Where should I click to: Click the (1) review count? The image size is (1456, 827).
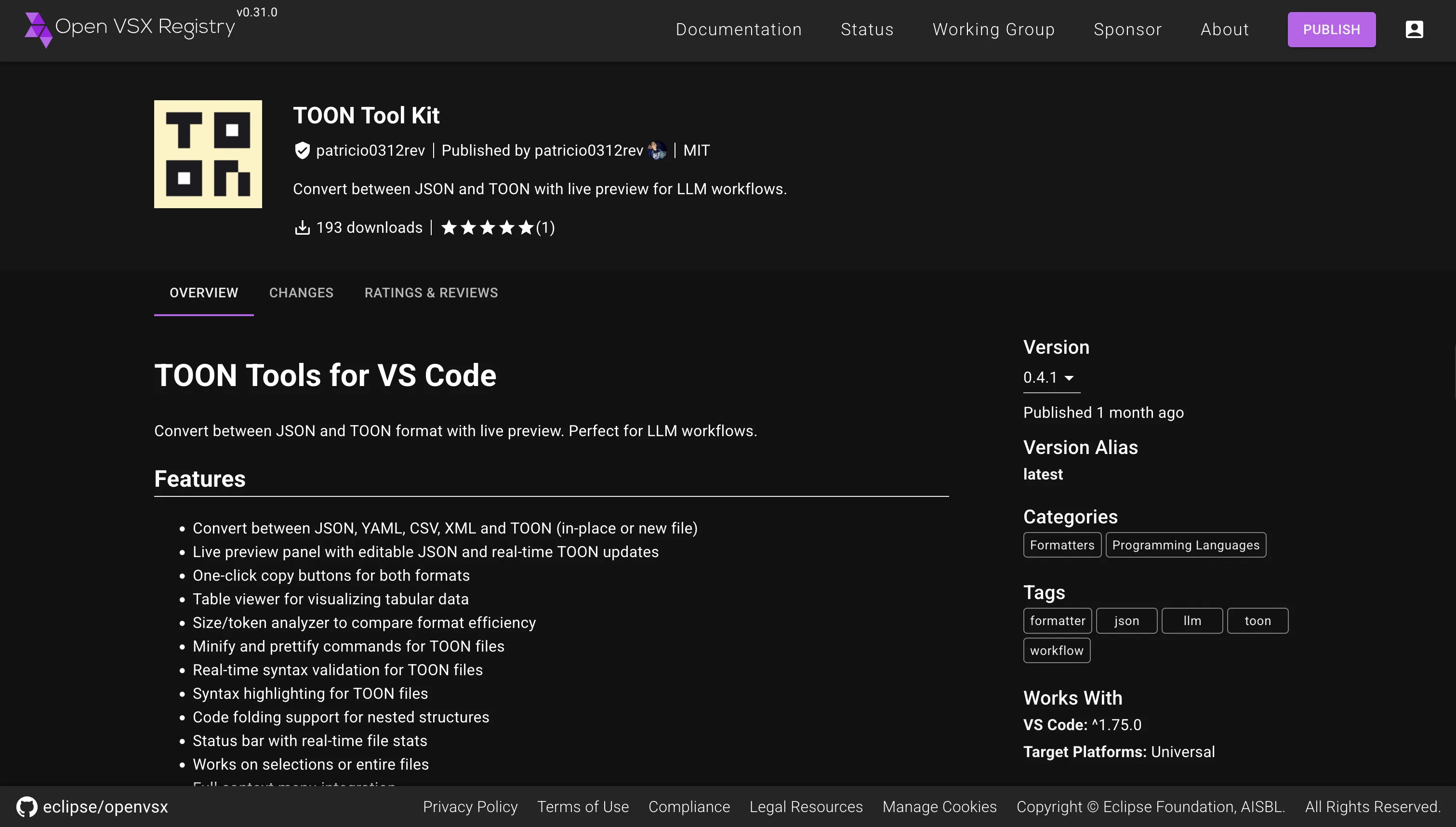pyautogui.click(x=545, y=228)
